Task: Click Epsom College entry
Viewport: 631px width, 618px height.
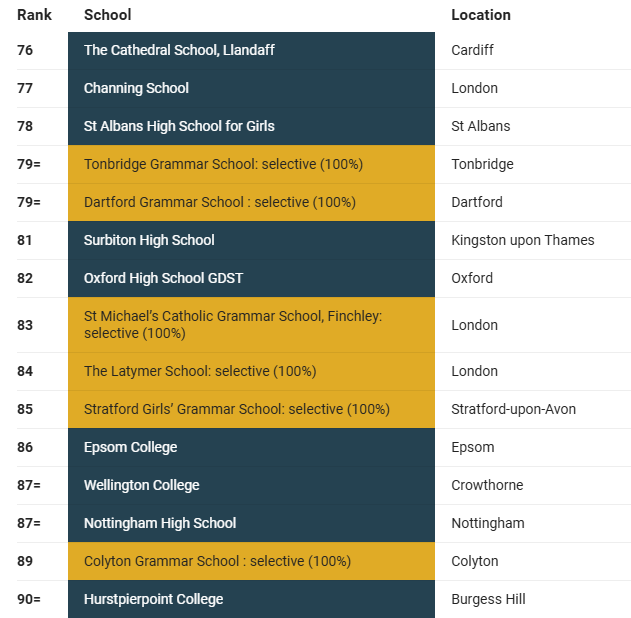Action: click(130, 447)
